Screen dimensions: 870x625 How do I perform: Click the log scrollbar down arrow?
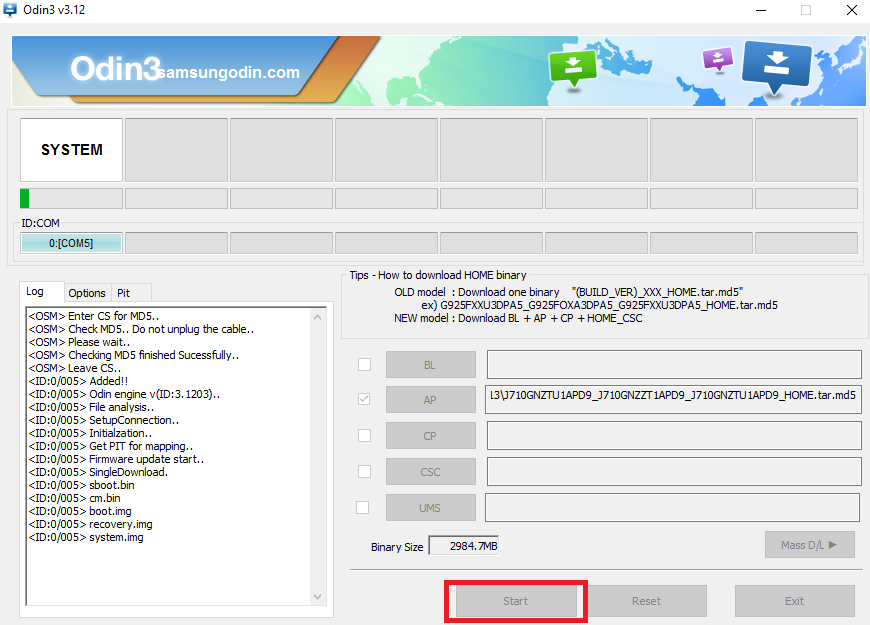pos(317,597)
